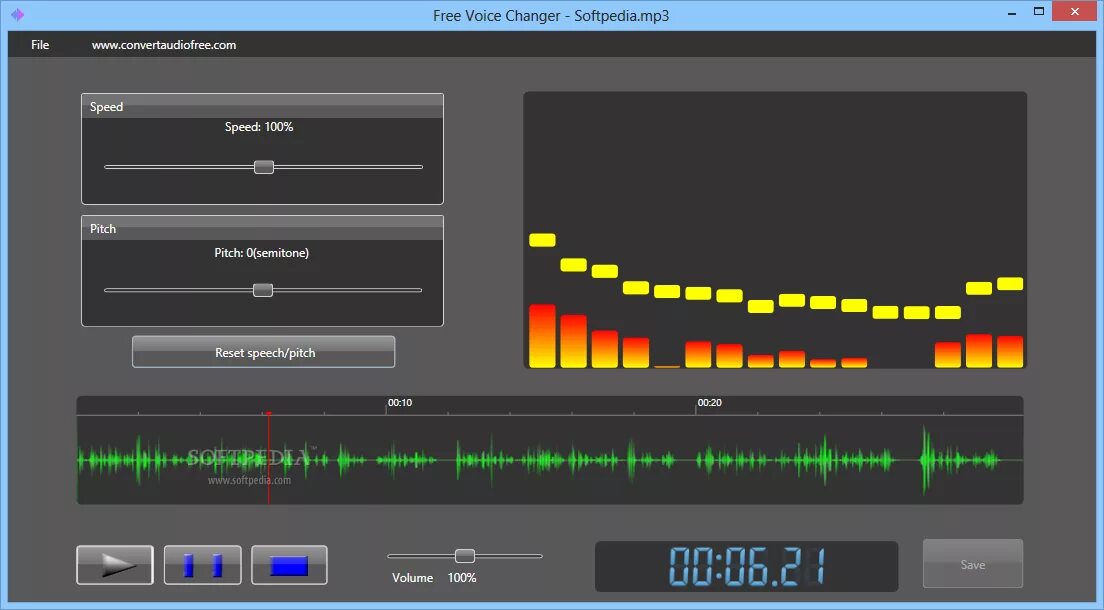Click the Pitch panel header
The width and height of the screenshot is (1104, 610).
point(102,228)
